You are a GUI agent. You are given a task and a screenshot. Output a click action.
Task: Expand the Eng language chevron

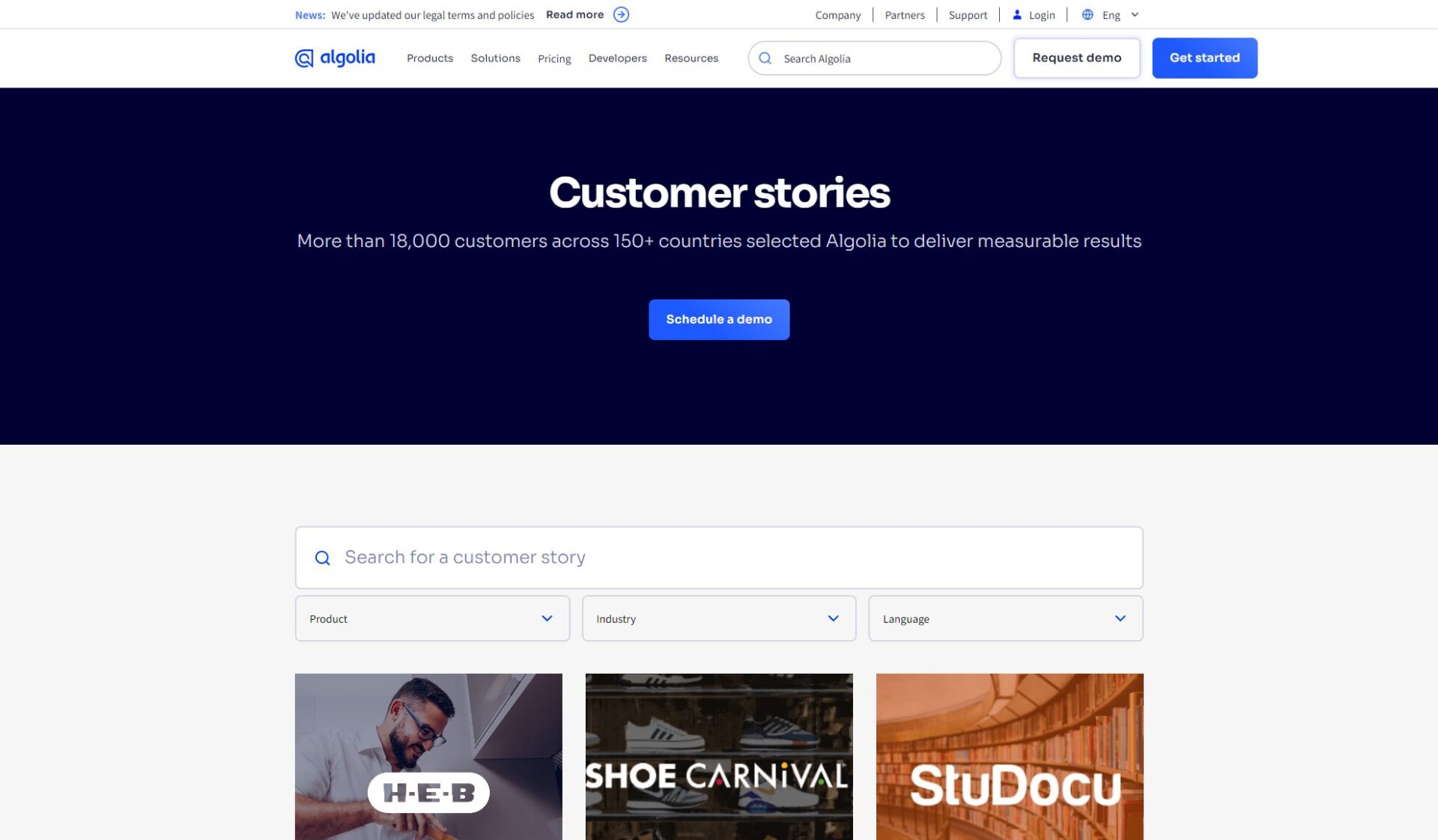[1135, 15]
